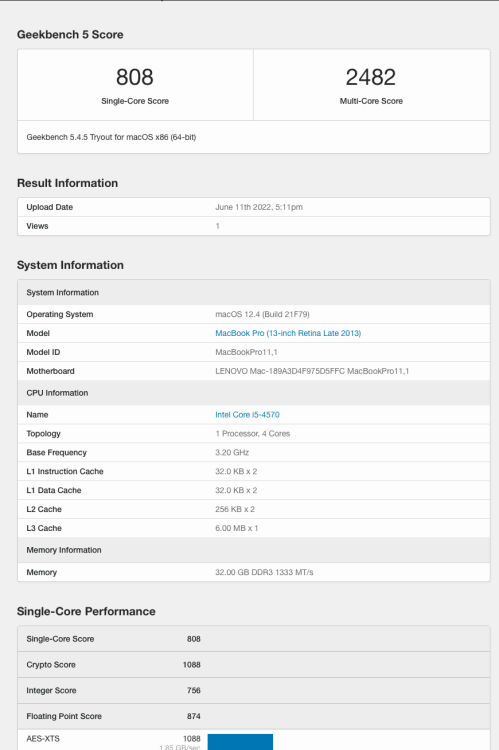The image size is (499, 750).
Task: Click the Multi-Core Score label under 2482
Action: 371,101
